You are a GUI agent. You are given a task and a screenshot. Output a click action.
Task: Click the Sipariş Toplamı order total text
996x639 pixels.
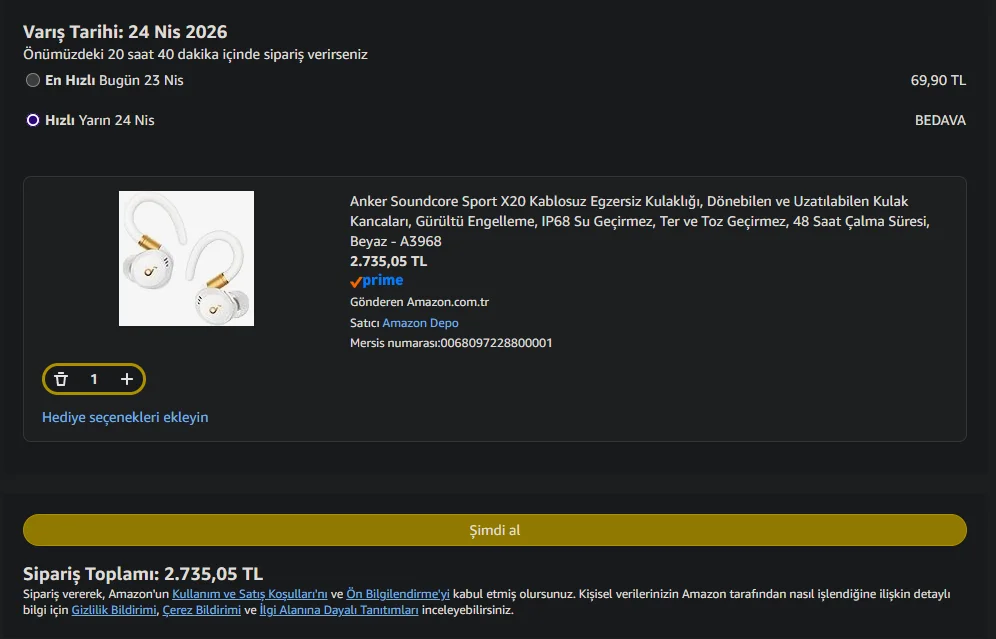pyautogui.click(x=143, y=574)
